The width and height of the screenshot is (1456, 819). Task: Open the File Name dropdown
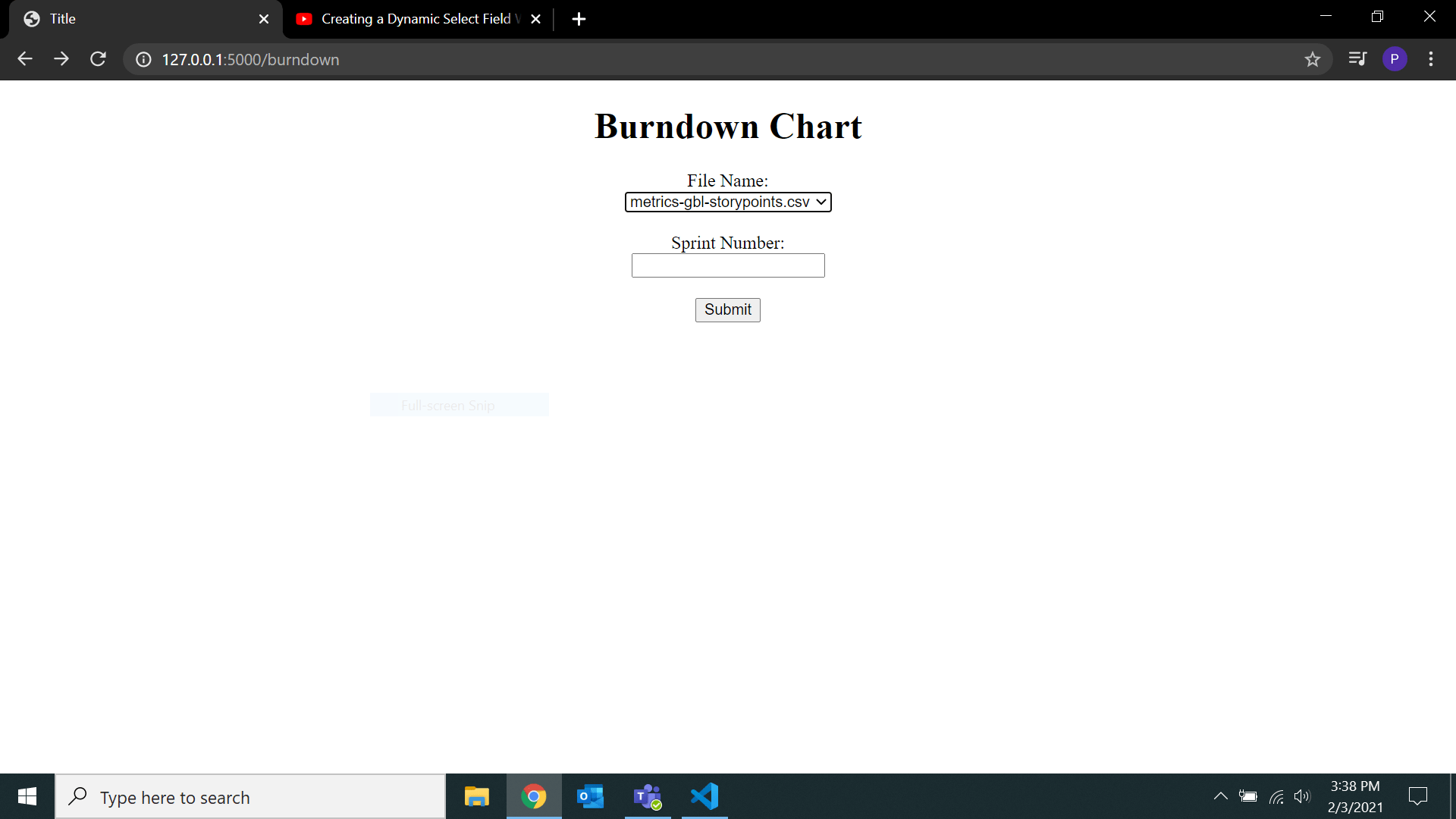pos(821,202)
